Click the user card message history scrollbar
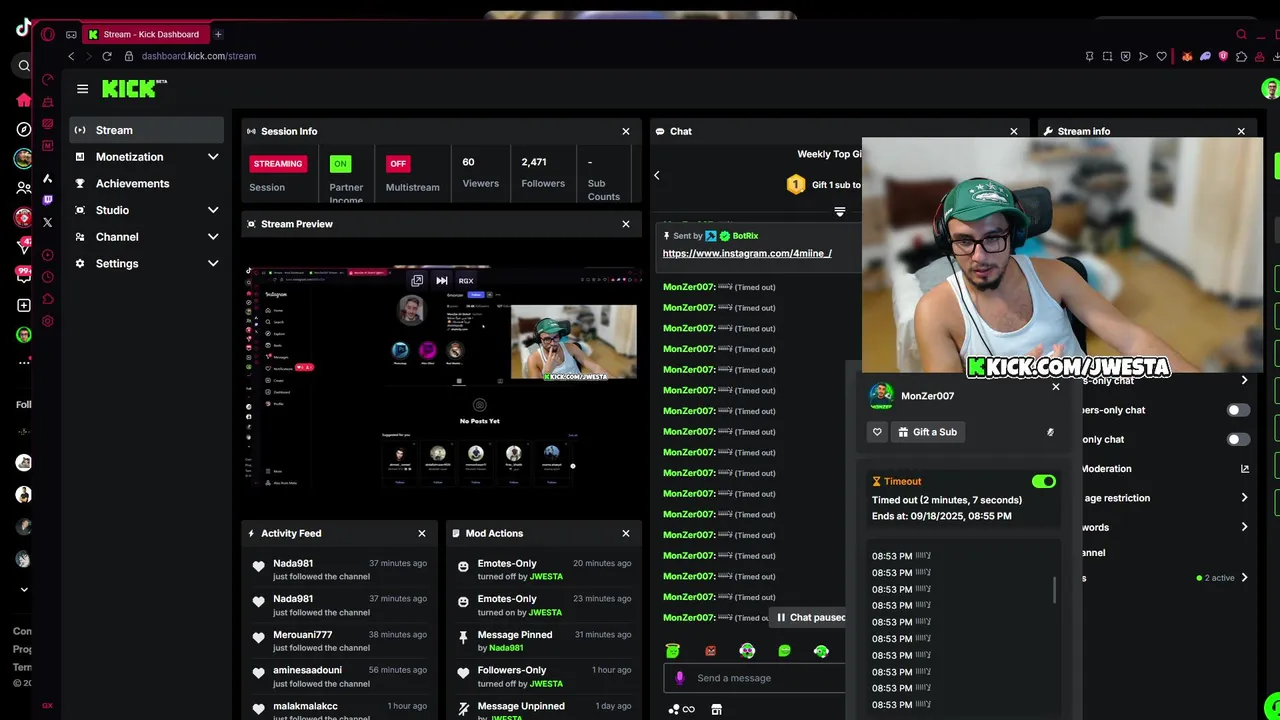1280x720 pixels. [1055, 590]
